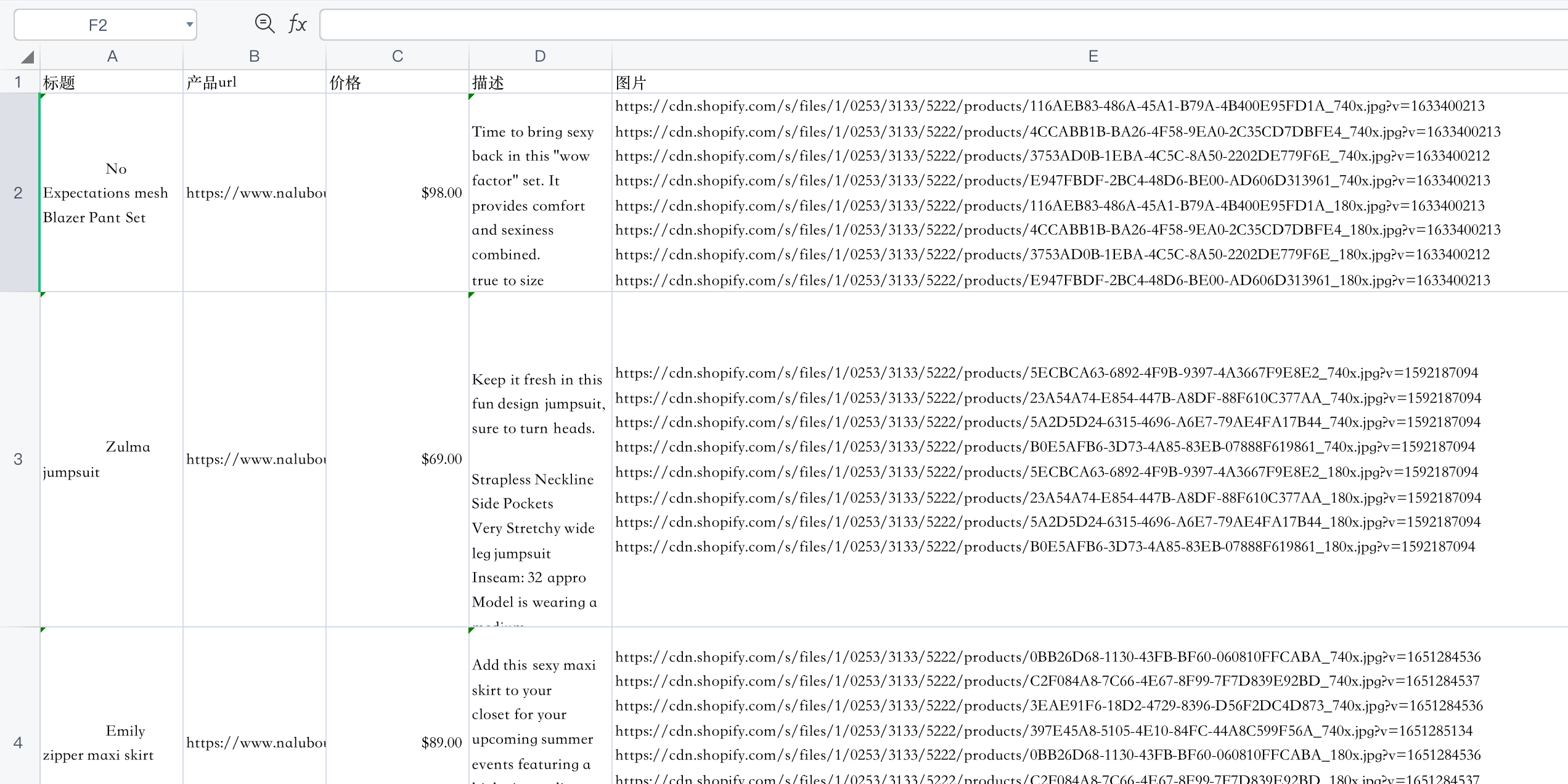
Task: Select row 4 header
Action: pos(19,706)
